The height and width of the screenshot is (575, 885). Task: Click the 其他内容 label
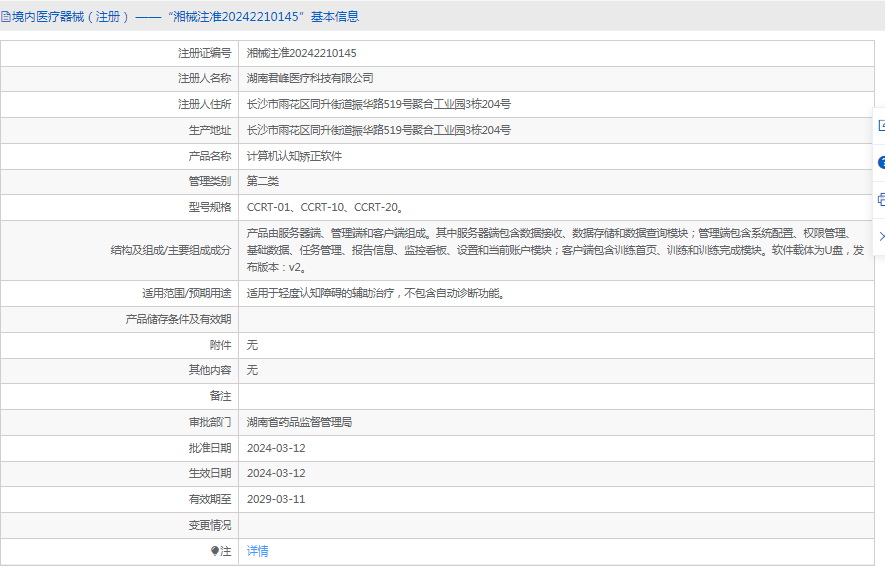tap(209, 370)
